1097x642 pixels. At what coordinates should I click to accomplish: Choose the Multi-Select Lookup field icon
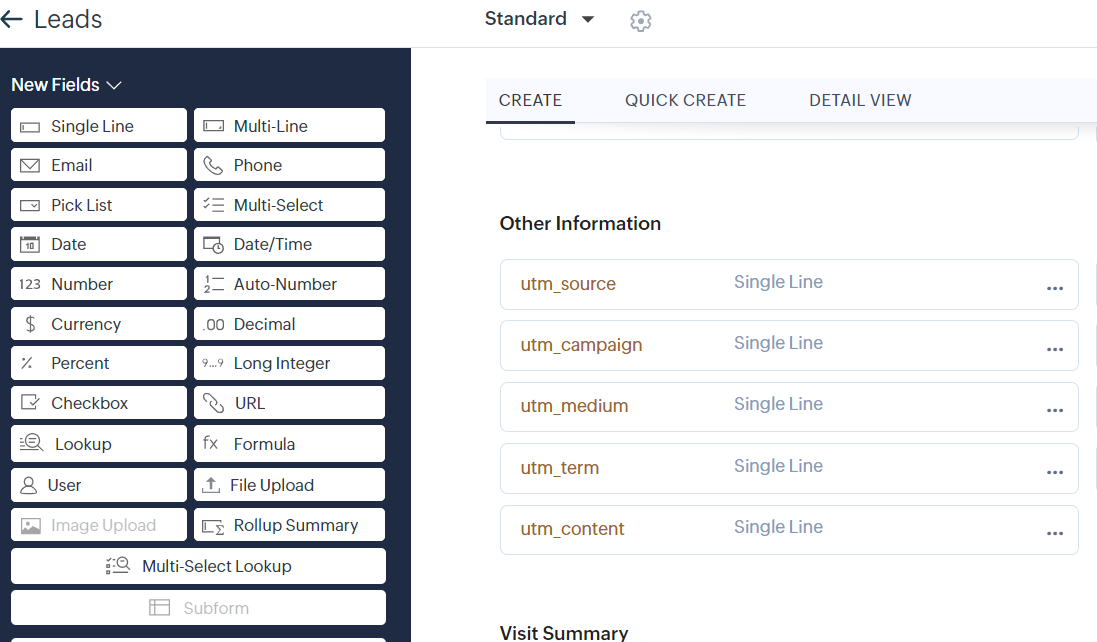click(x=118, y=566)
